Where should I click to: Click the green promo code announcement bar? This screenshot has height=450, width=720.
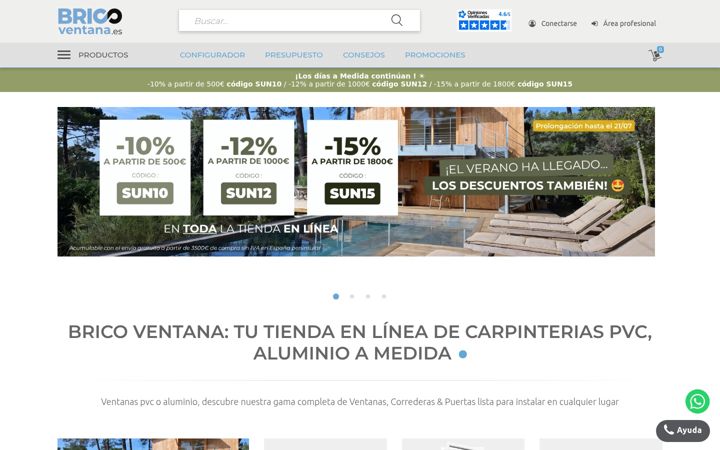click(x=360, y=80)
